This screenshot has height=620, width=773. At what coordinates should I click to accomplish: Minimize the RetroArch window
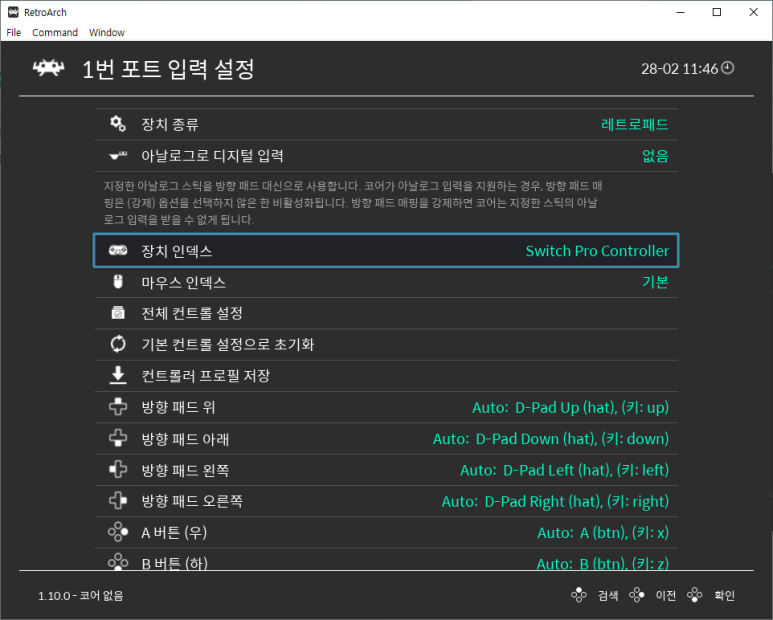click(x=681, y=12)
